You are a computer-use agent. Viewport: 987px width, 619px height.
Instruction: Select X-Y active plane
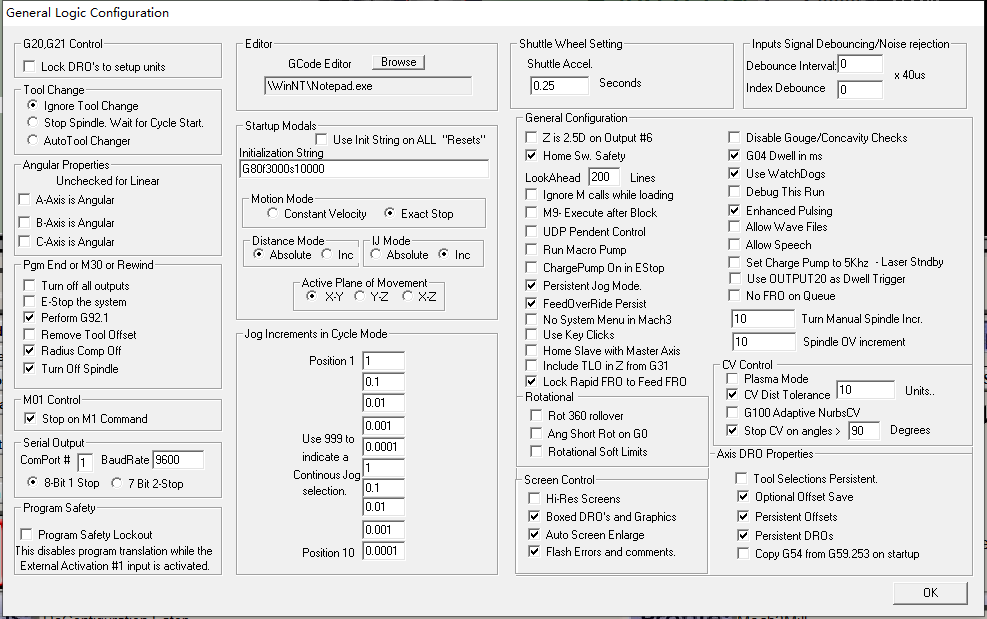(312, 296)
